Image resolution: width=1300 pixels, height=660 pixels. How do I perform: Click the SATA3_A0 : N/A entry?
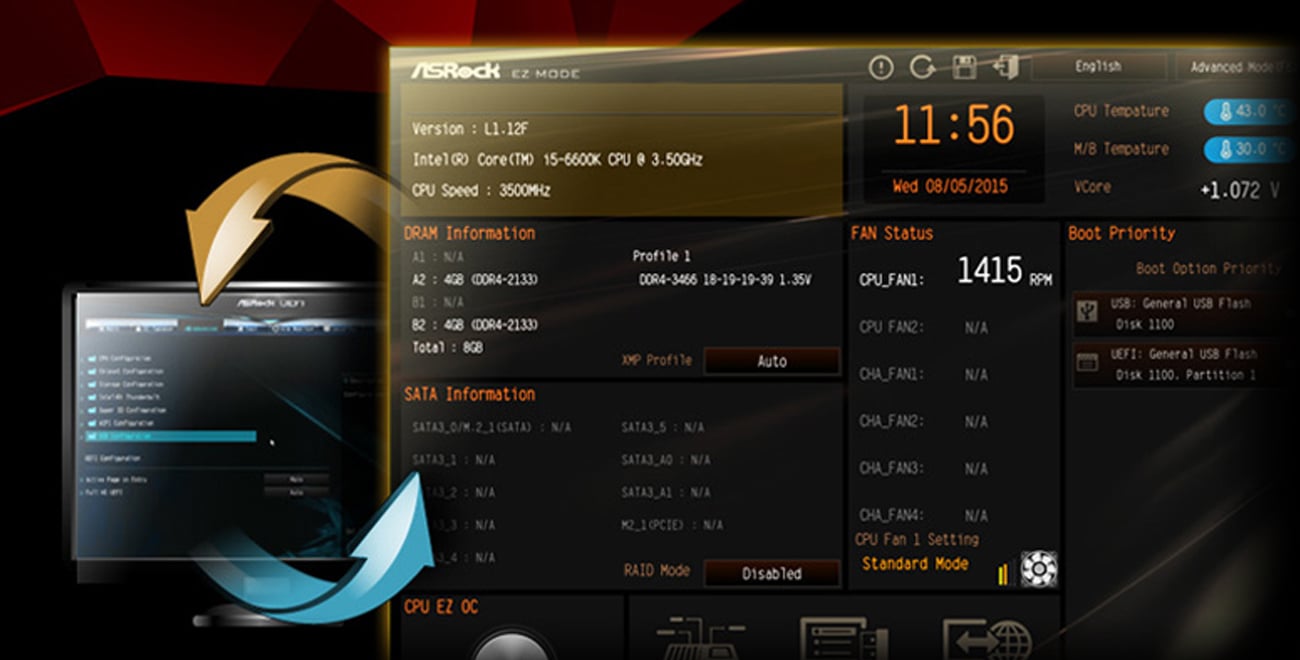(x=665, y=460)
